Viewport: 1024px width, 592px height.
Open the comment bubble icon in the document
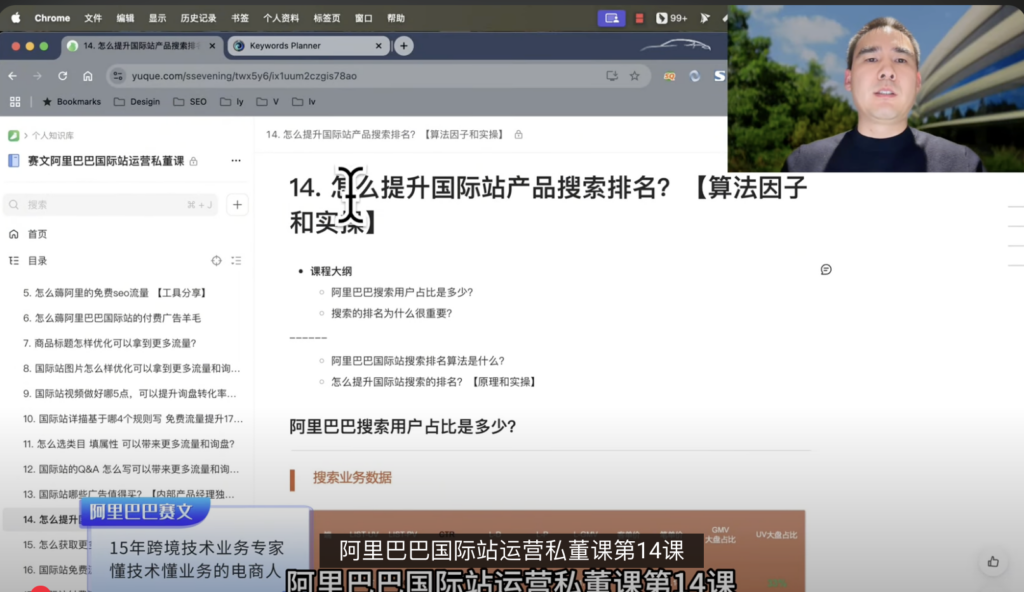coord(826,269)
